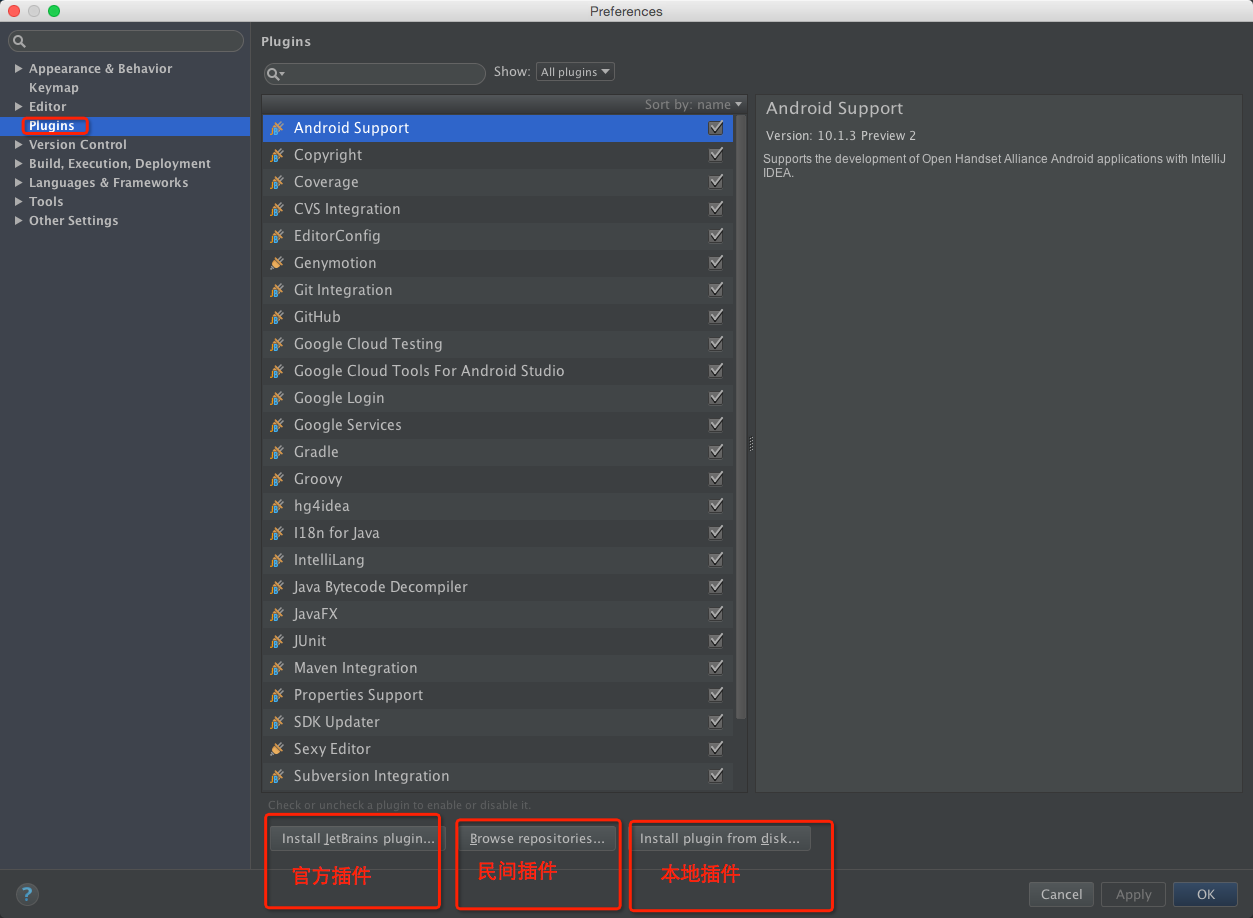Click the GitHub plugin icon
The height and width of the screenshot is (918, 1253).
point(277,317)
